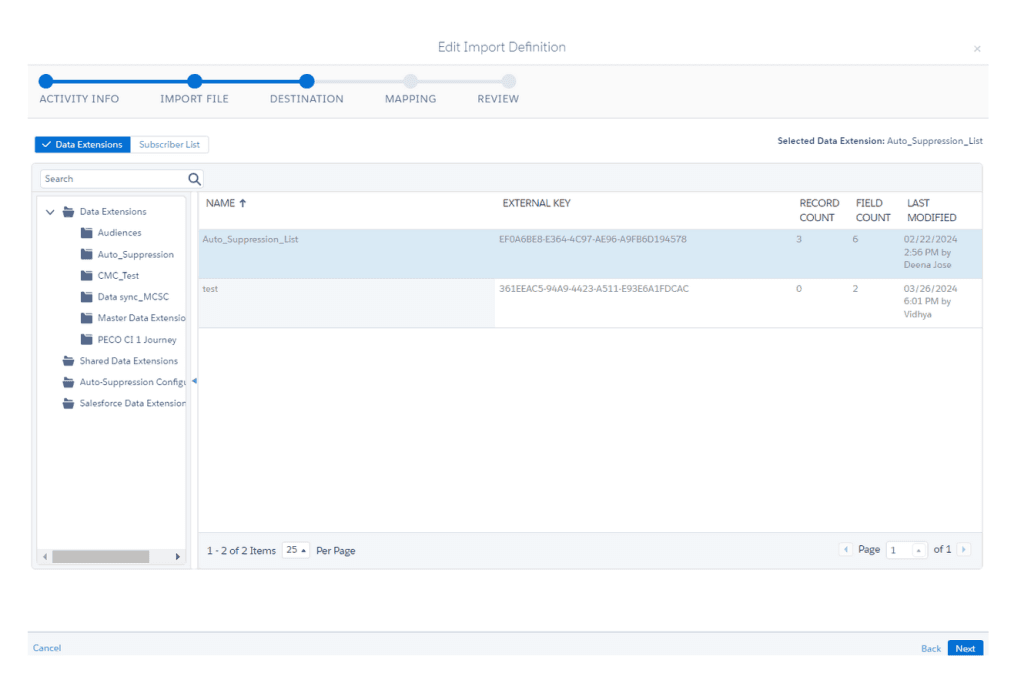The image size is (1024, 697).
Task: Click external key 361EEAC5-94A9-4423-A511-E93E6A1FDCAC
Action: point(594,289)
